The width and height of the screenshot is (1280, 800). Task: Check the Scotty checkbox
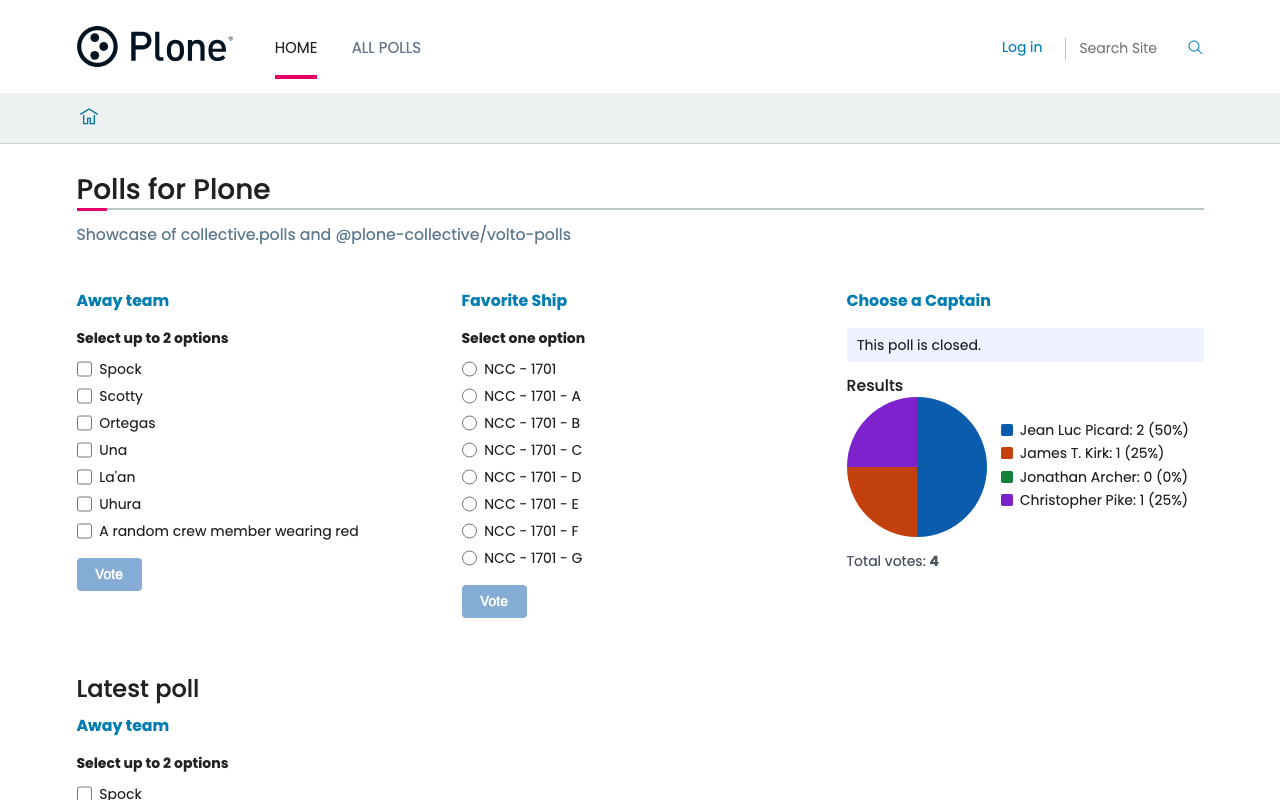click(x=85, y=396)
